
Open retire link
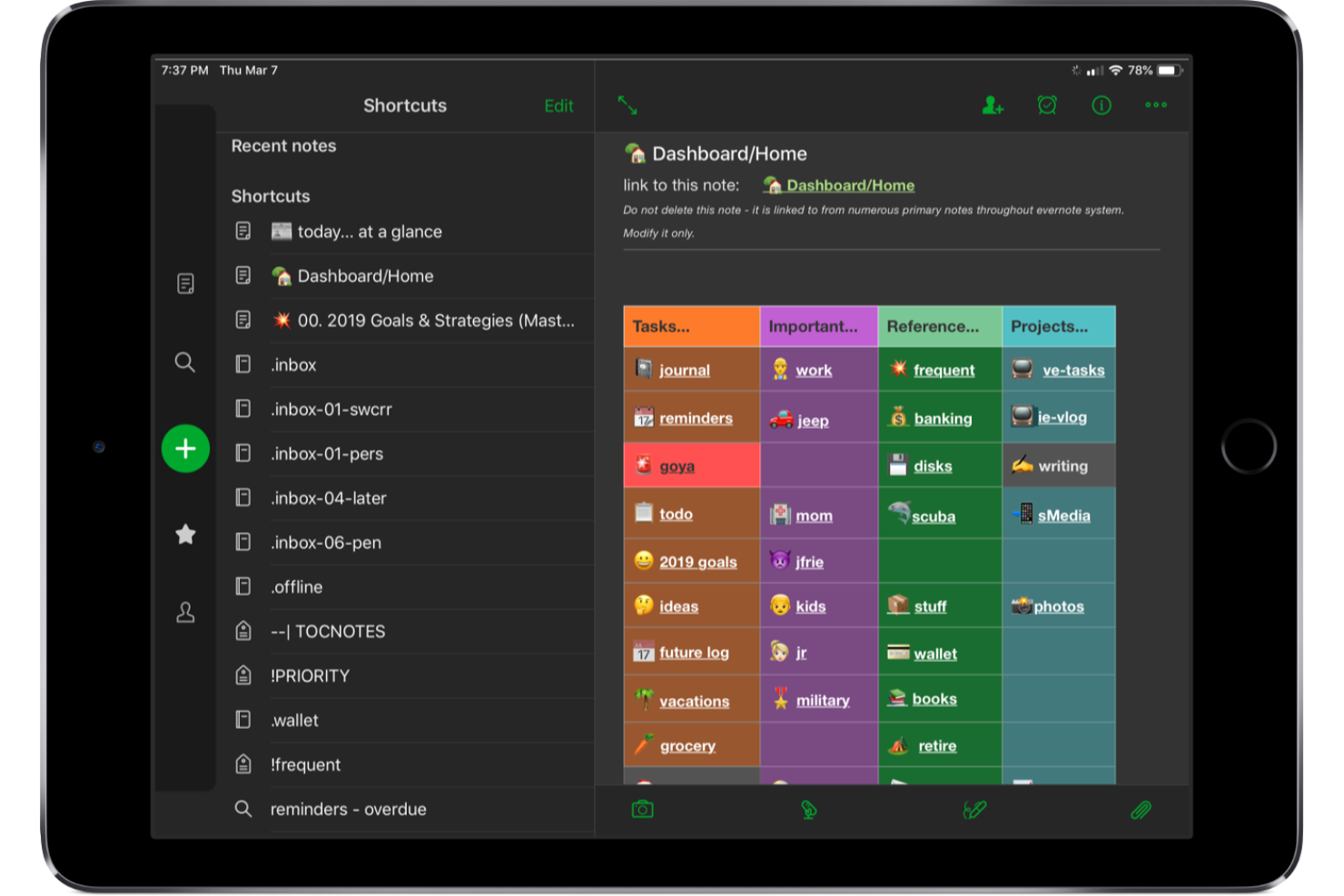point(937,746)
